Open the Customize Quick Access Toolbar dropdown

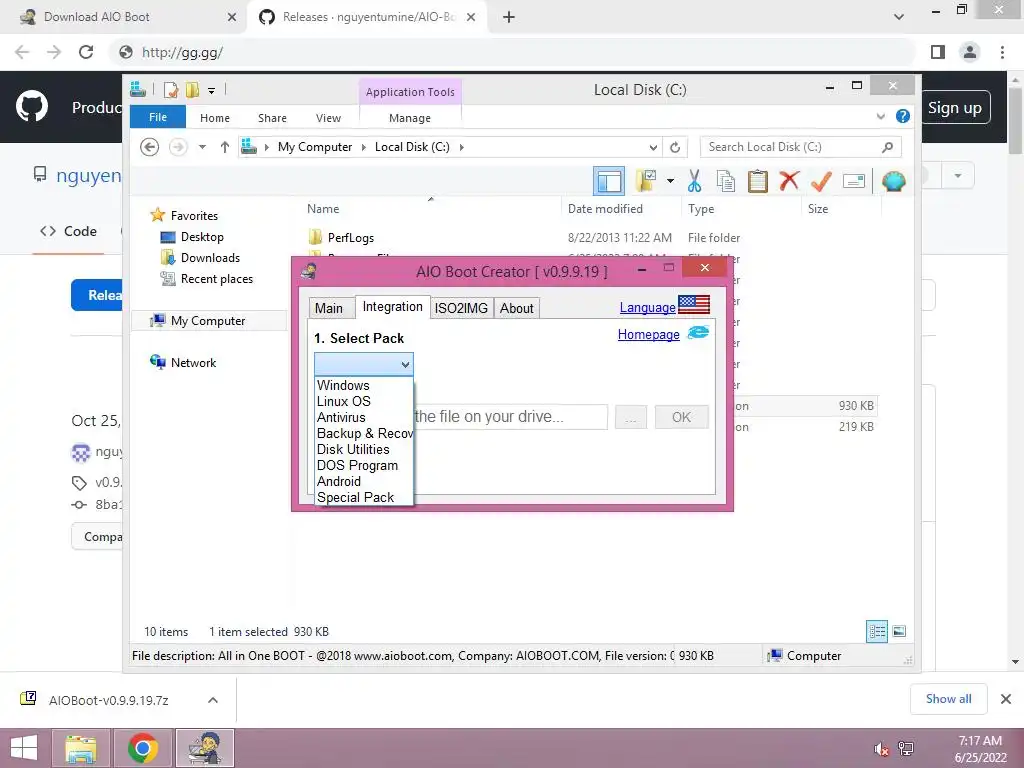[x=212, y=91]
